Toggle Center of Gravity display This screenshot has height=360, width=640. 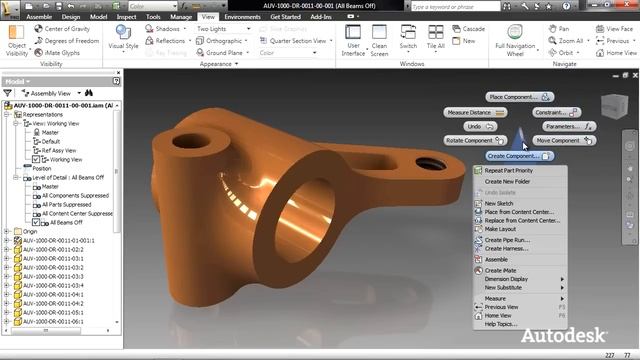click(62, 29)
